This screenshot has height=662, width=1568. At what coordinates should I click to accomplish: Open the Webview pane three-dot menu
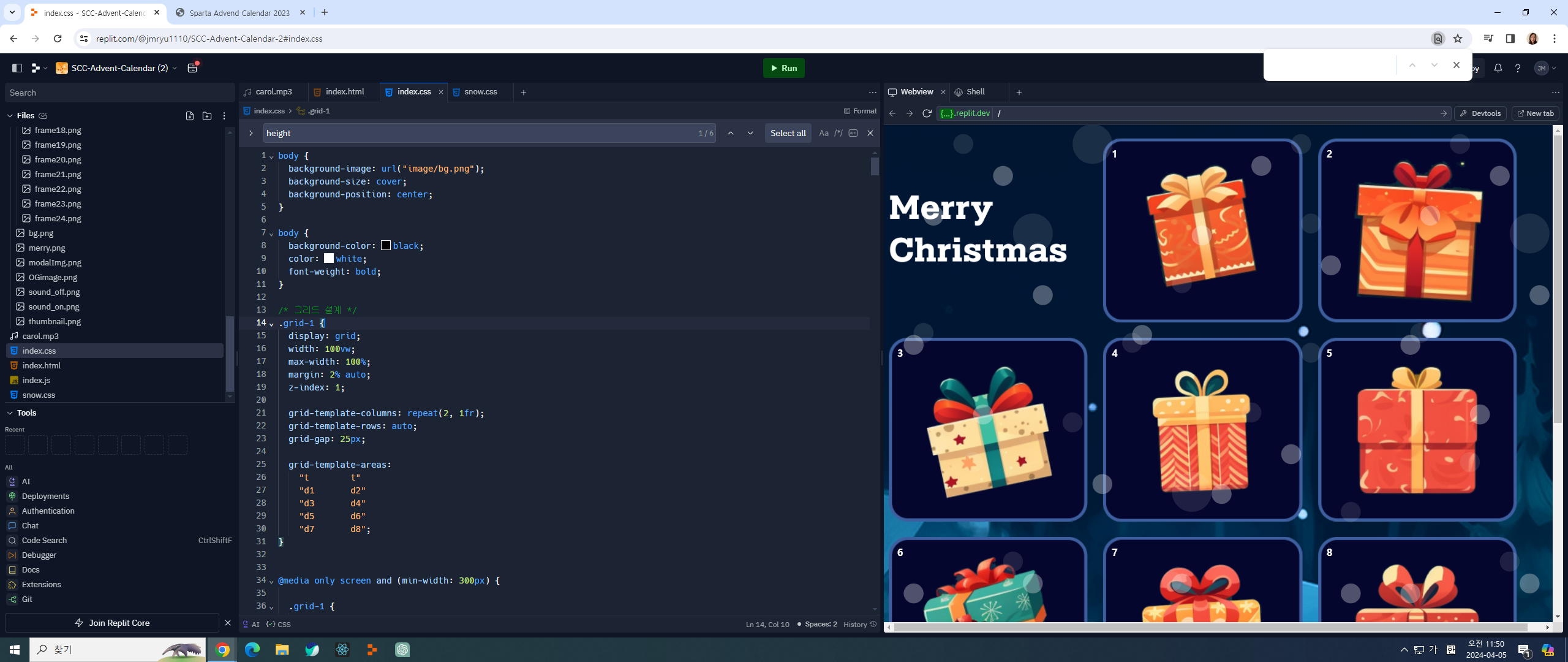(1556, 93)
